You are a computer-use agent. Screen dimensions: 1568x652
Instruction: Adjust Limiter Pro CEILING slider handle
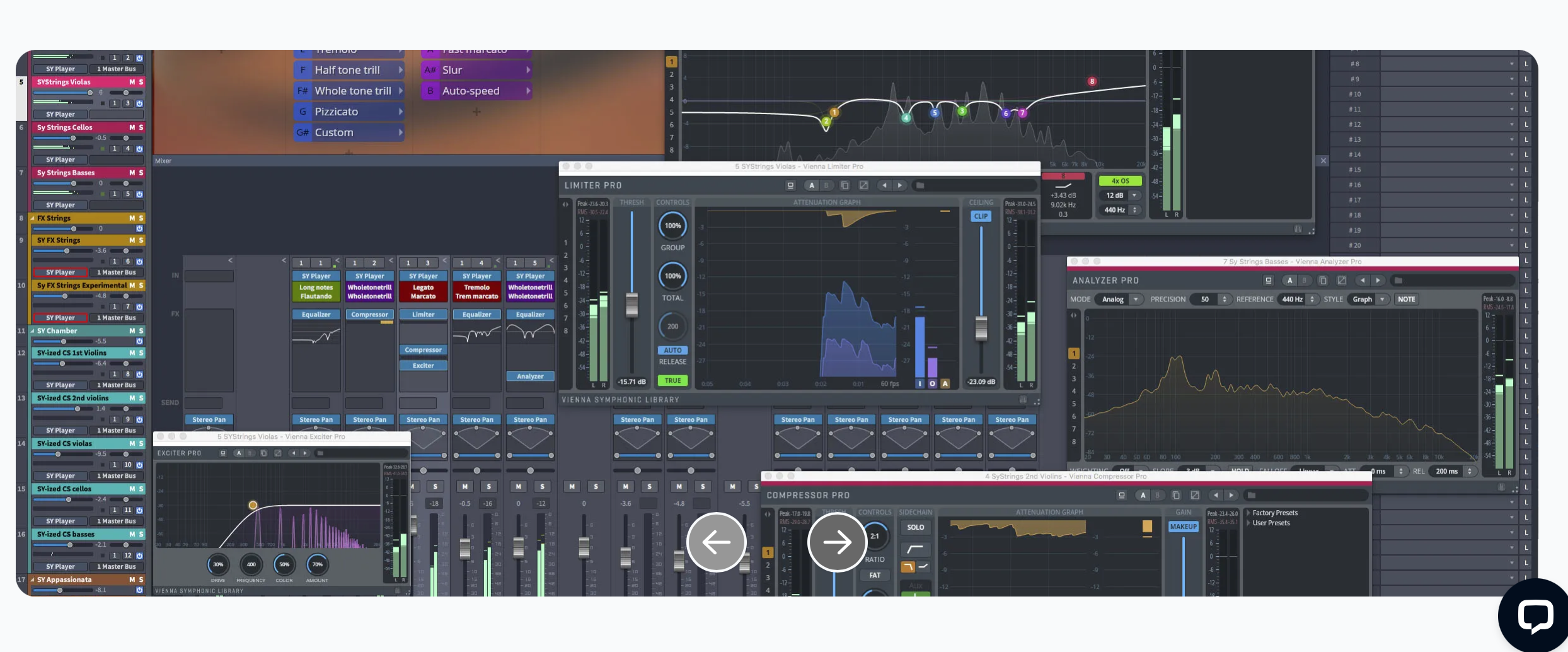pyautogui.click(x=981, y=329)
